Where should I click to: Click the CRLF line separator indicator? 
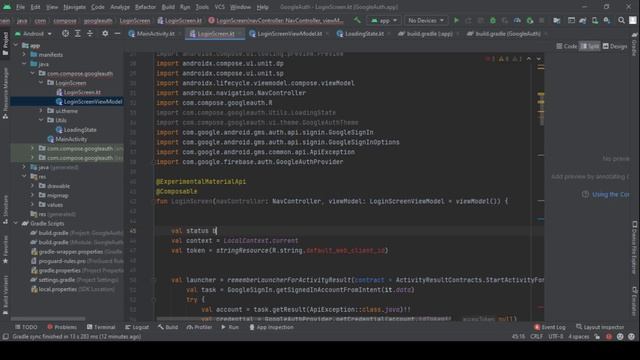[x=536, y=337]
